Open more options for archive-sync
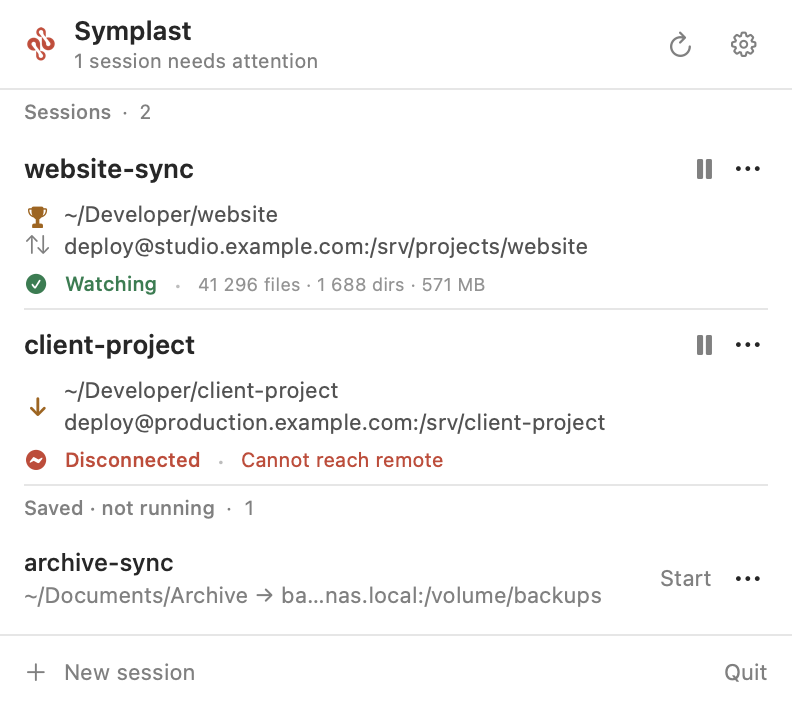Image resolution: width=792 pixels, height=708 pixels. pos(748,578)
